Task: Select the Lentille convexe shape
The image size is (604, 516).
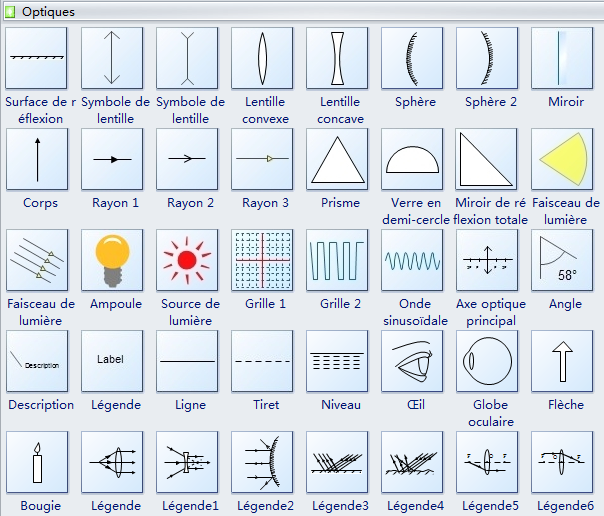Action: (262, 58)
